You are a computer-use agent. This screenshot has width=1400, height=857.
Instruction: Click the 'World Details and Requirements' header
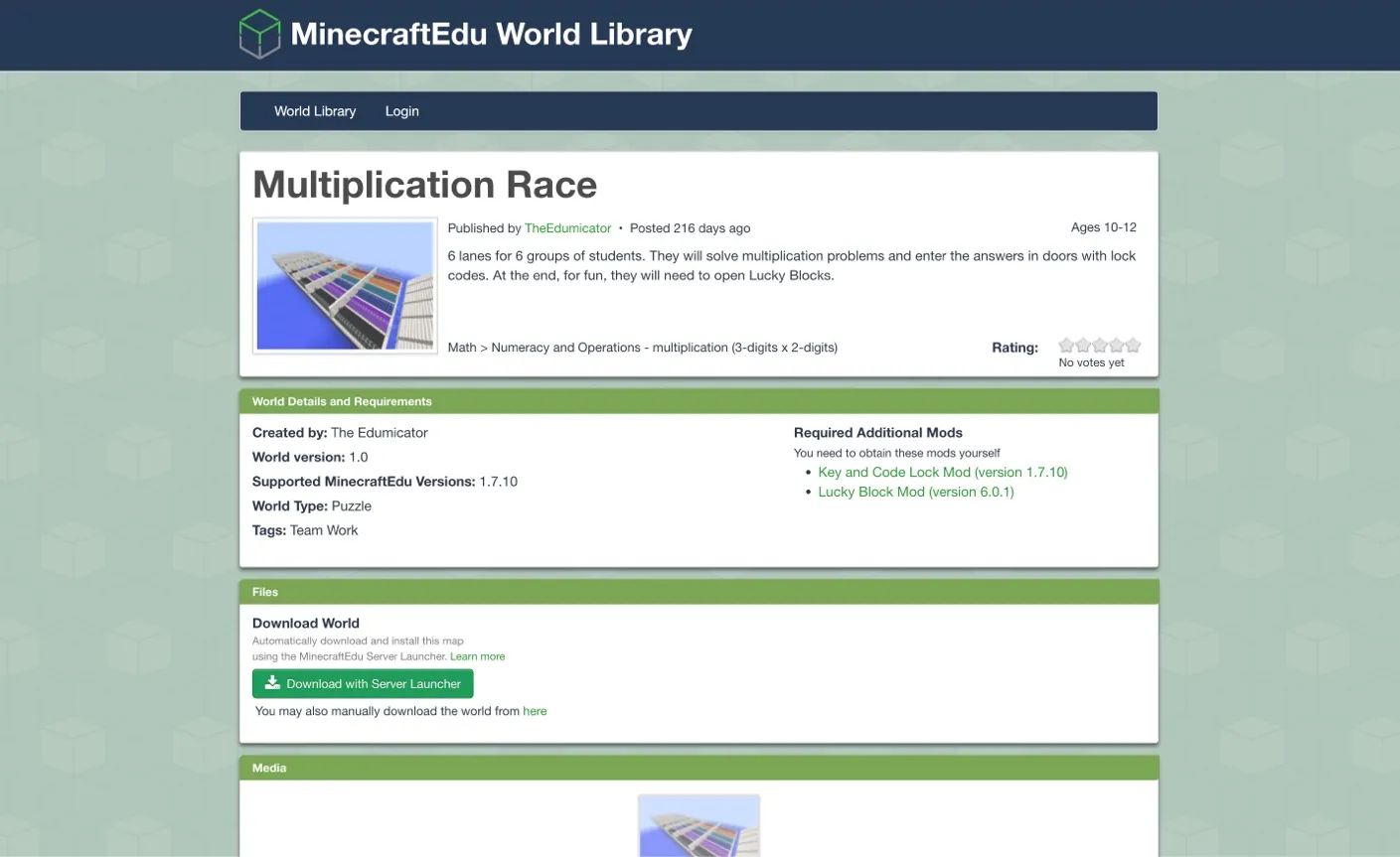[x=342, y=401]
